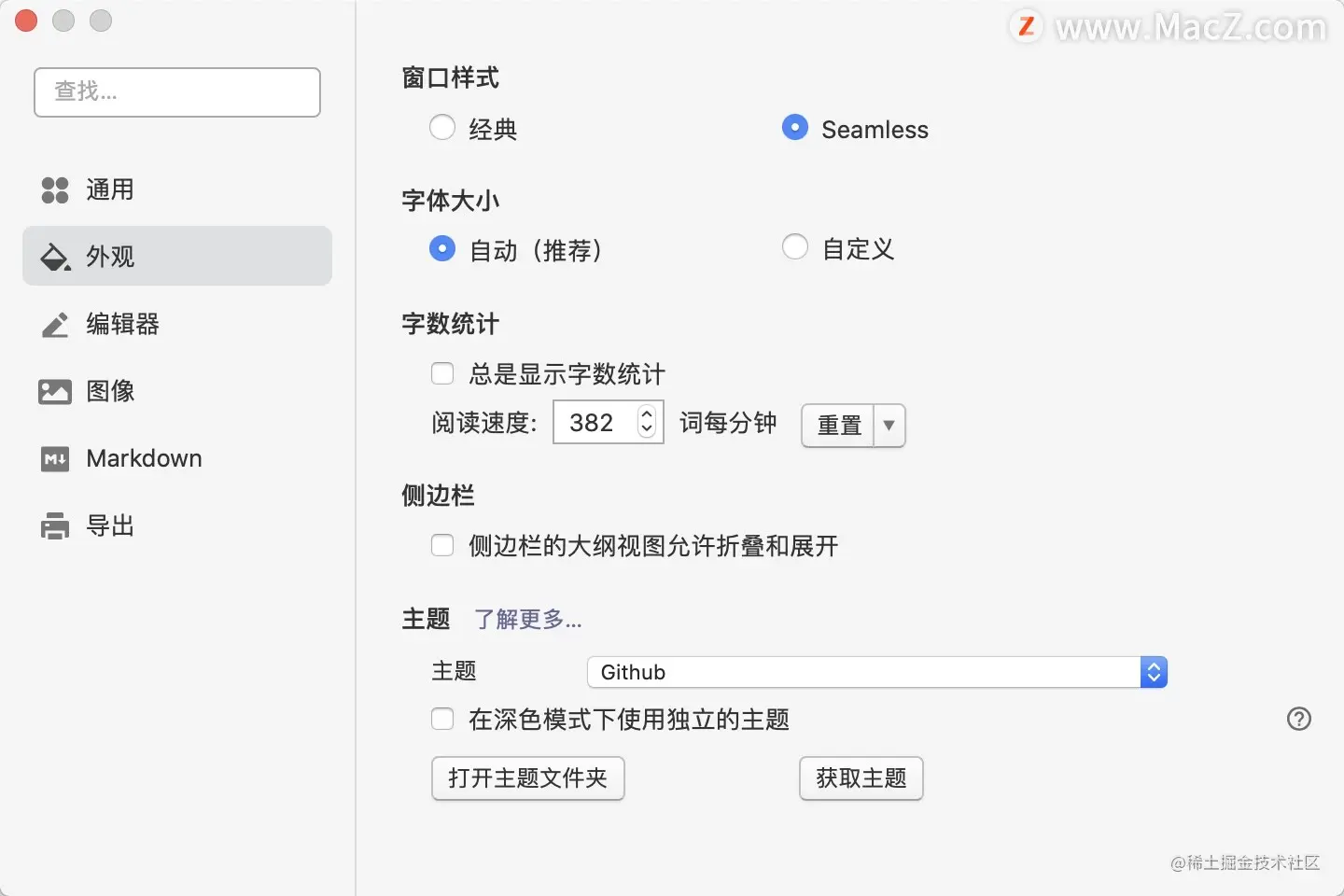Image resolution: width=1344 pixels, height=896 pixels.
Task: Select the 经典 window style radio
Action: pyautogui.click(x=442, y=128)
